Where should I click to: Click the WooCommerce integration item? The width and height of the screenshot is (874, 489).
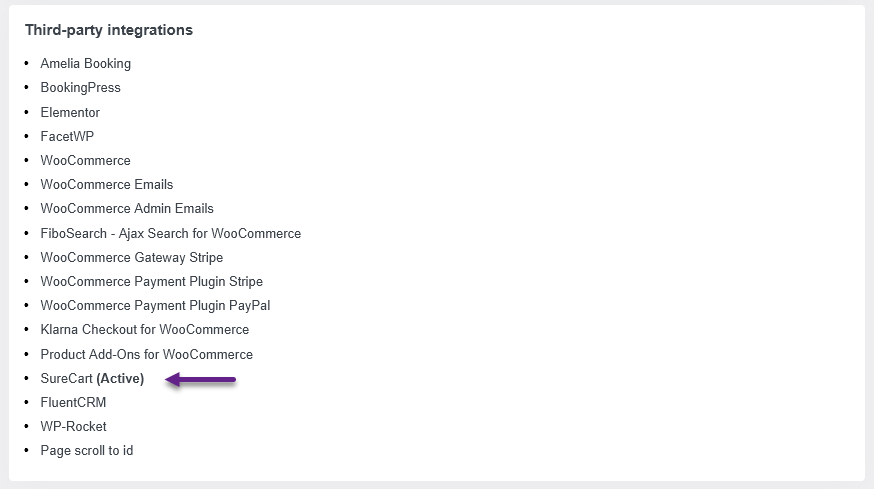(85, 160)
